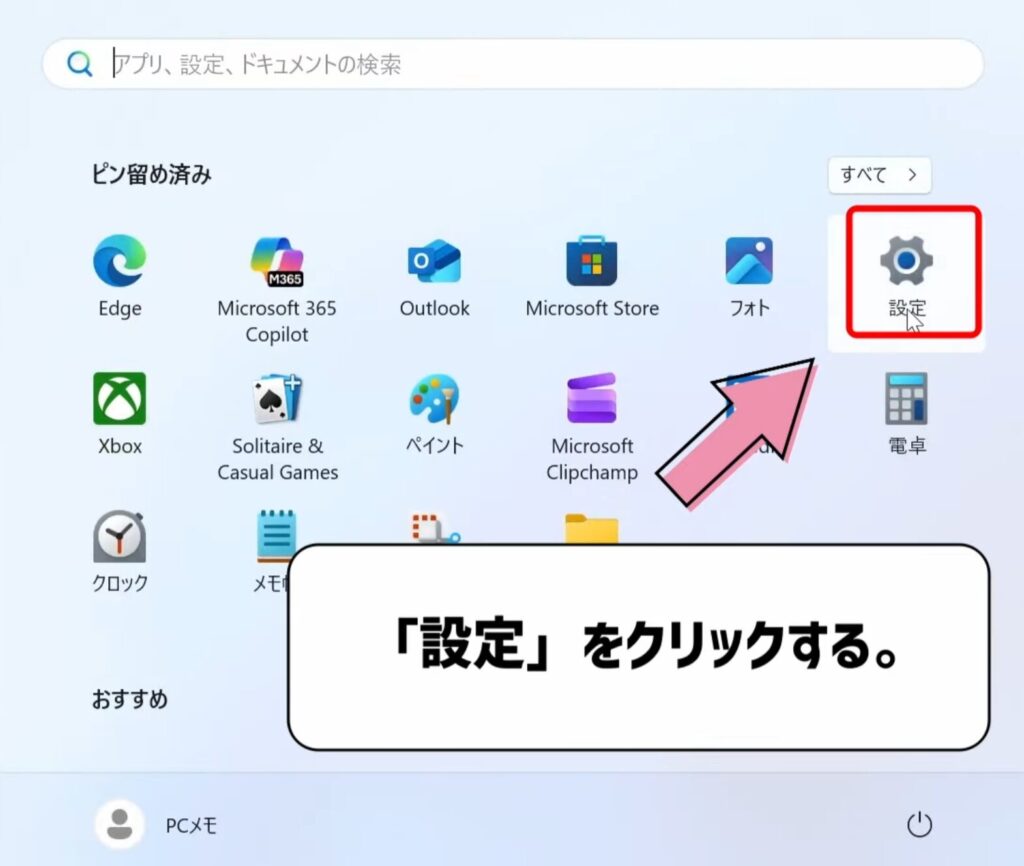1024x866 pixels.
Task: Open the フォト (Photos) app
Action: tap(749, 263)
